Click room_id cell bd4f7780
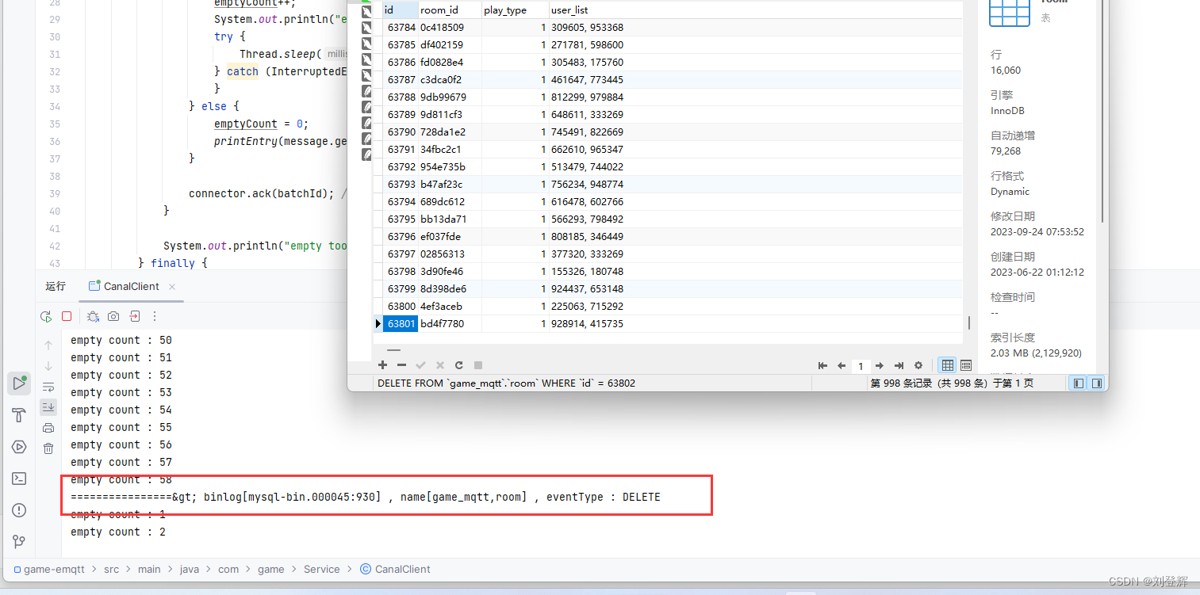Viewport: 1200px width, 595px height. (x=448, y=324)
